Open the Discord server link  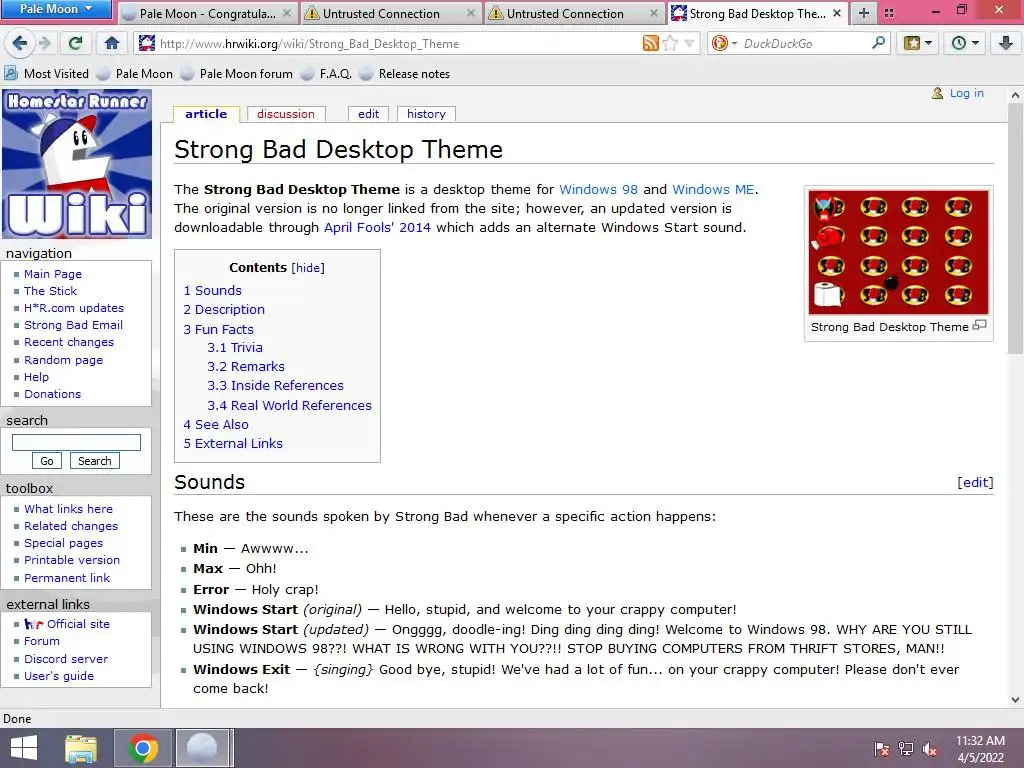click(66, 659)
